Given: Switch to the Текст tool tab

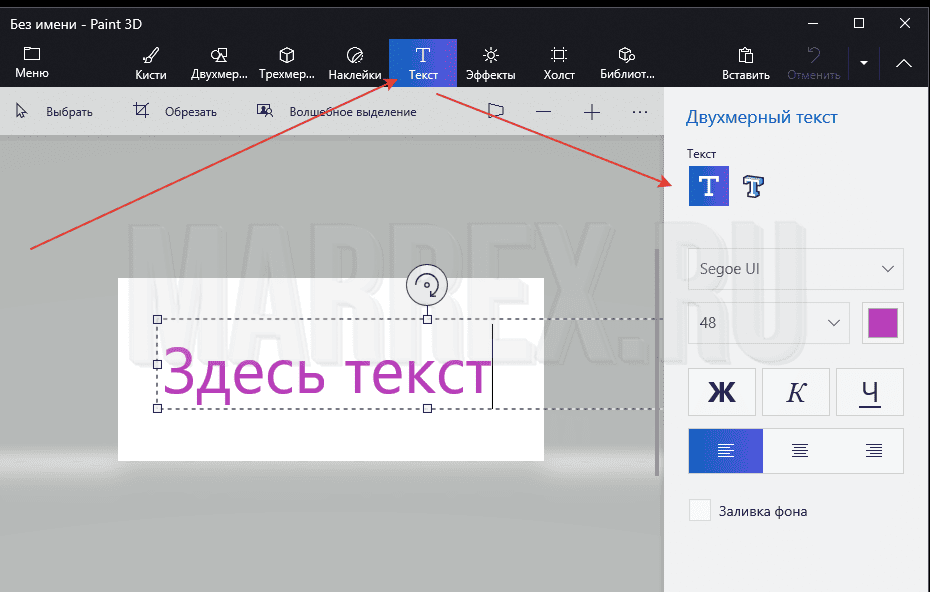Looking at the screenshot, I should [423, 63].
